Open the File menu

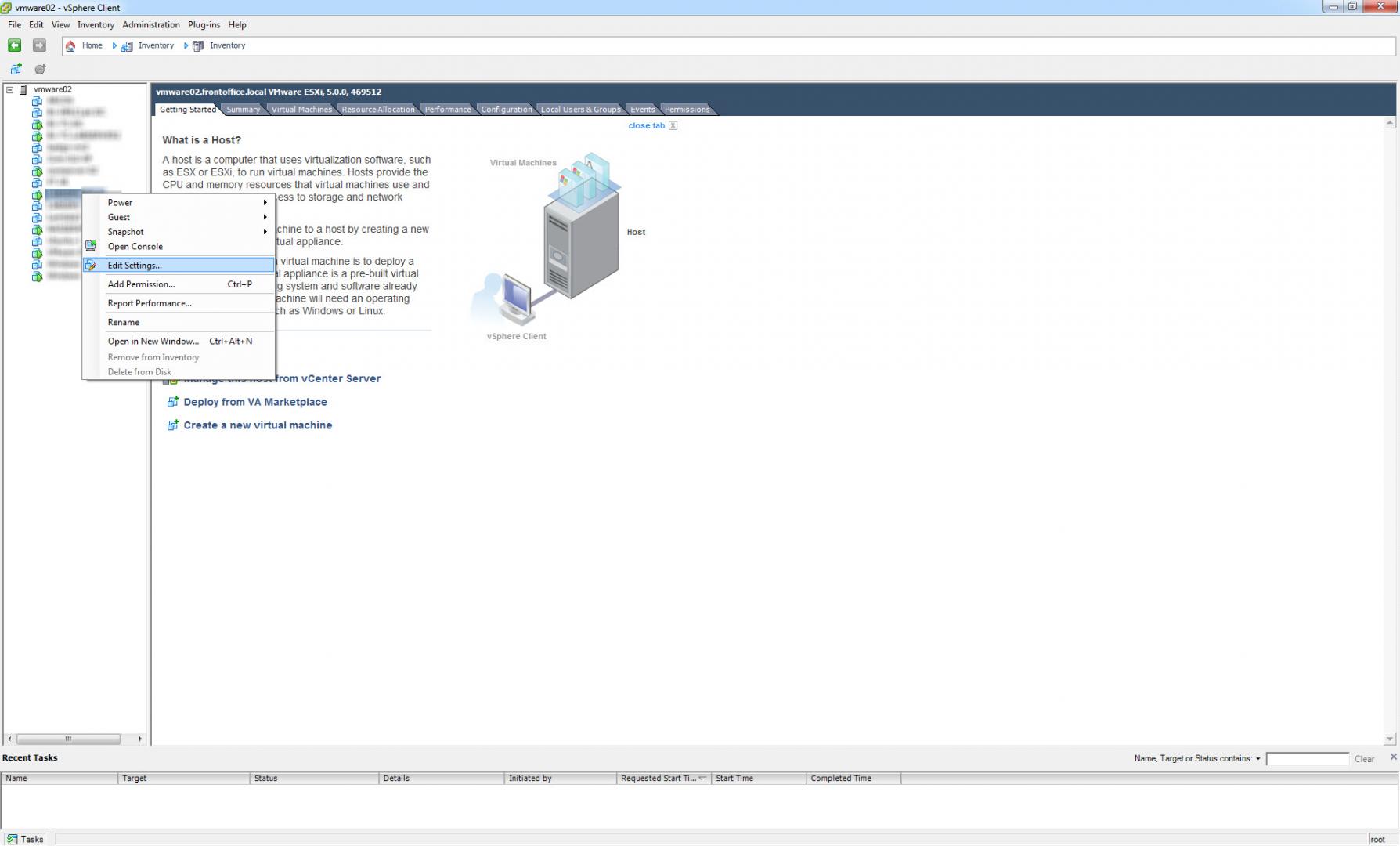[15, 25]
